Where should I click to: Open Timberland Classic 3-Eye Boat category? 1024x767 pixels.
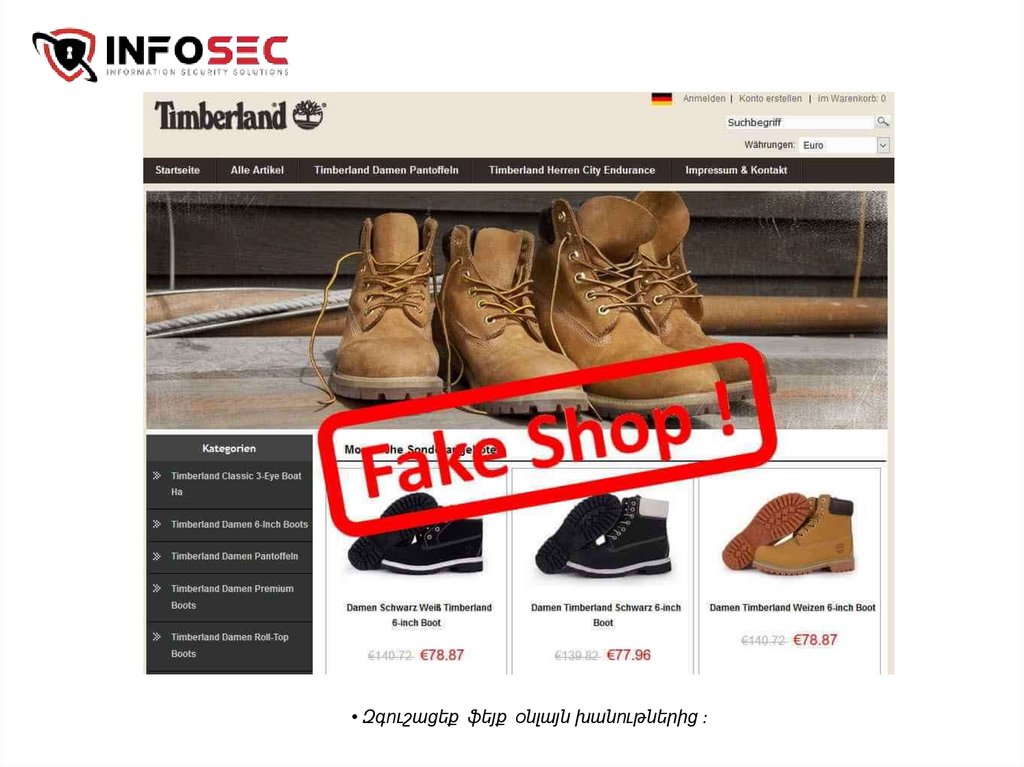pyautogui.click(x=236, y=484)
